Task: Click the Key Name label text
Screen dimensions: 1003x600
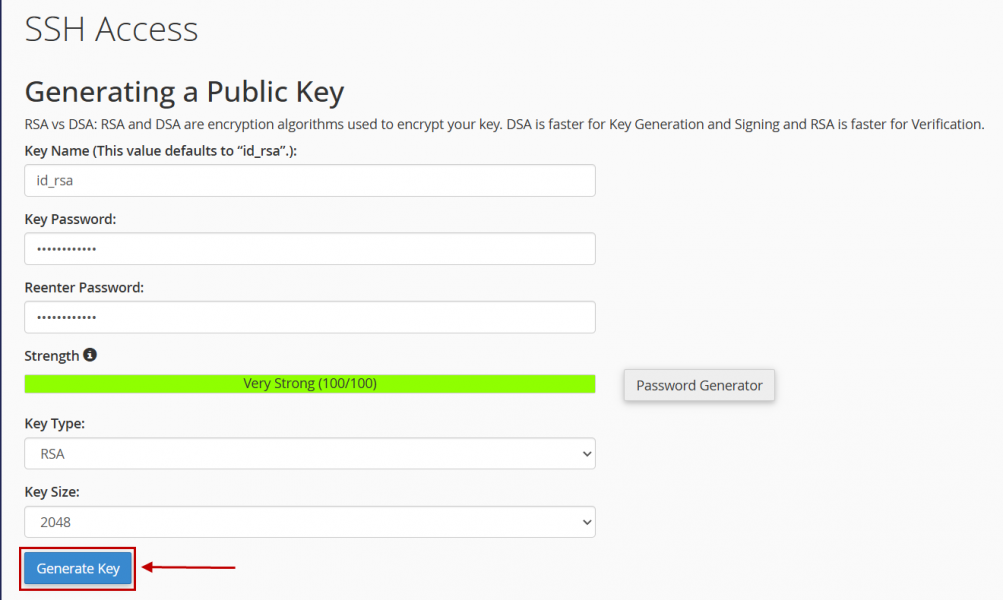Action: 161,151
